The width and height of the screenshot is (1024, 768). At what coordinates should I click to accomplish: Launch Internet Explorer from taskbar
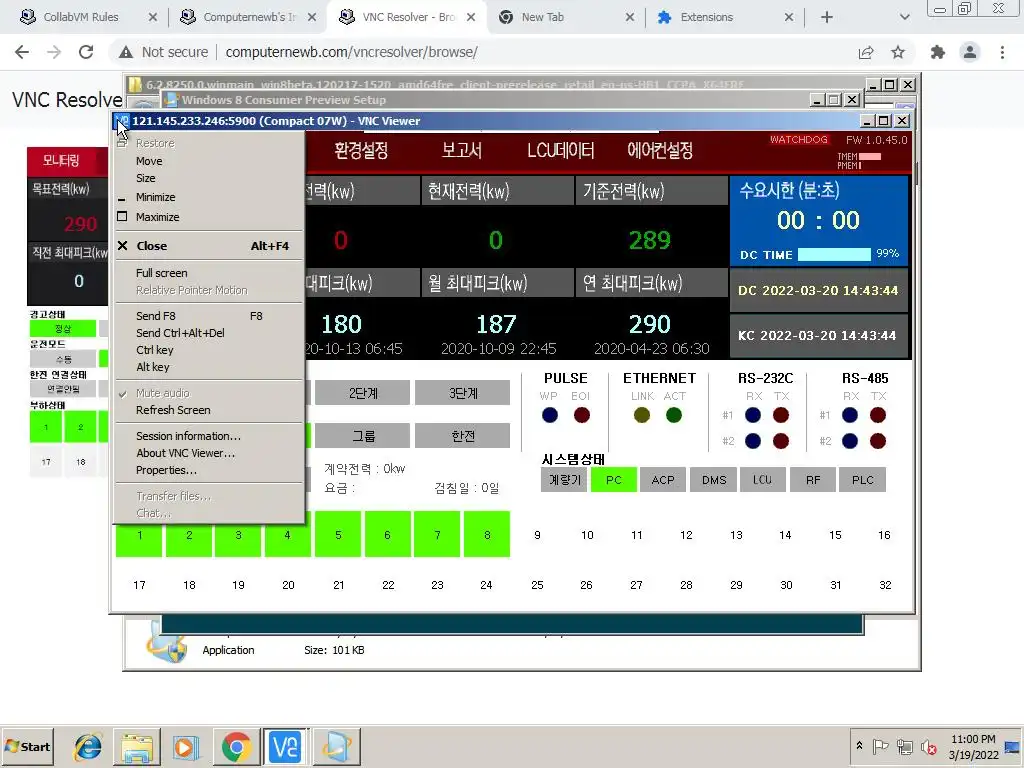click(88, 747)
